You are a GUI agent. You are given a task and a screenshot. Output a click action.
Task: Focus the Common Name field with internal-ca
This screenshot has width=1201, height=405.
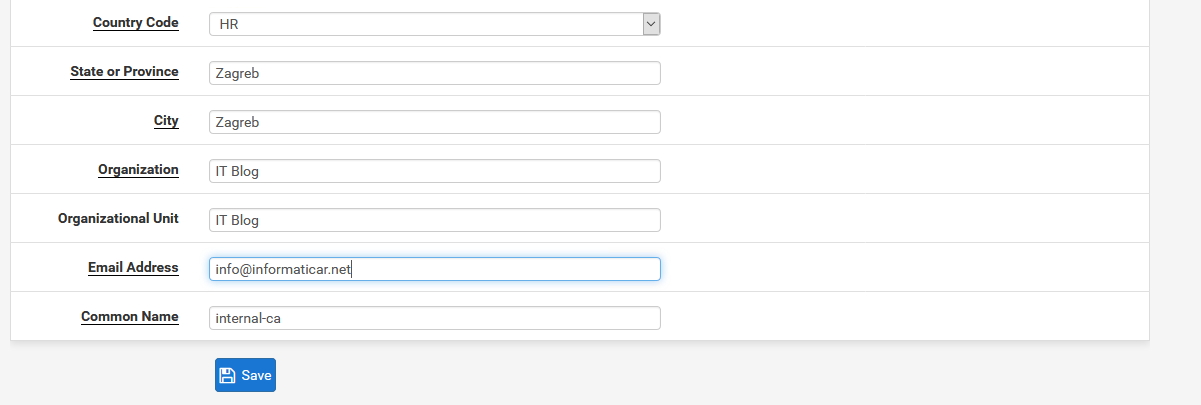point(435,318)
